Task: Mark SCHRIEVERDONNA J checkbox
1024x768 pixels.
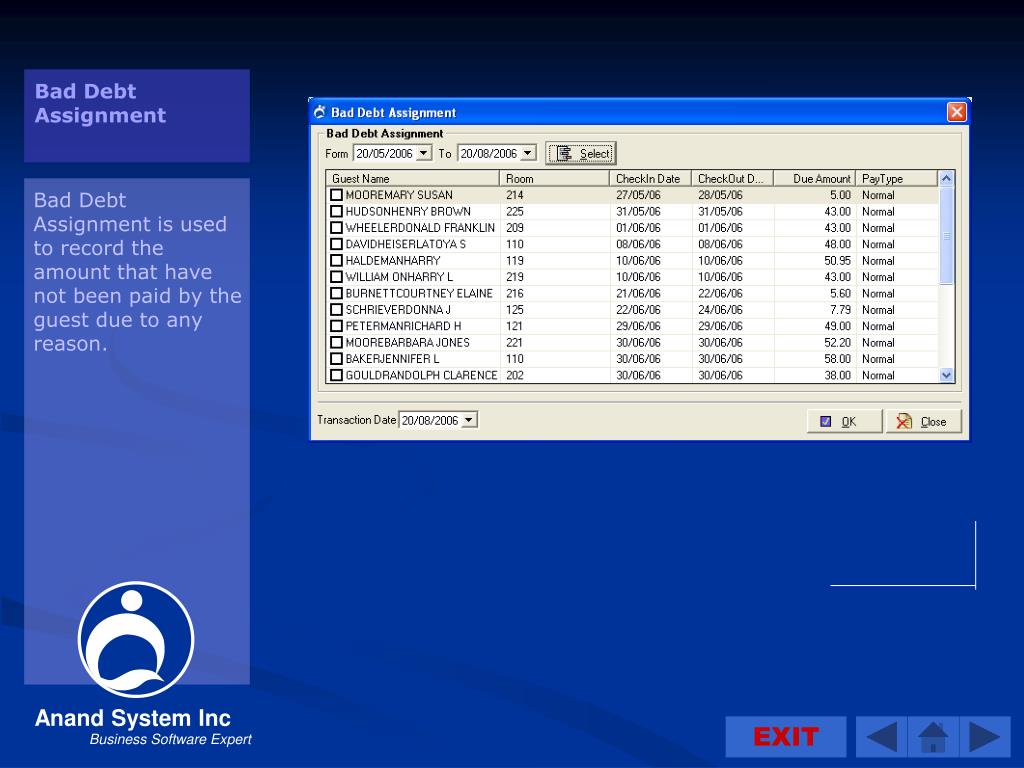Action: pyautogui.click(x=336, y=310)
